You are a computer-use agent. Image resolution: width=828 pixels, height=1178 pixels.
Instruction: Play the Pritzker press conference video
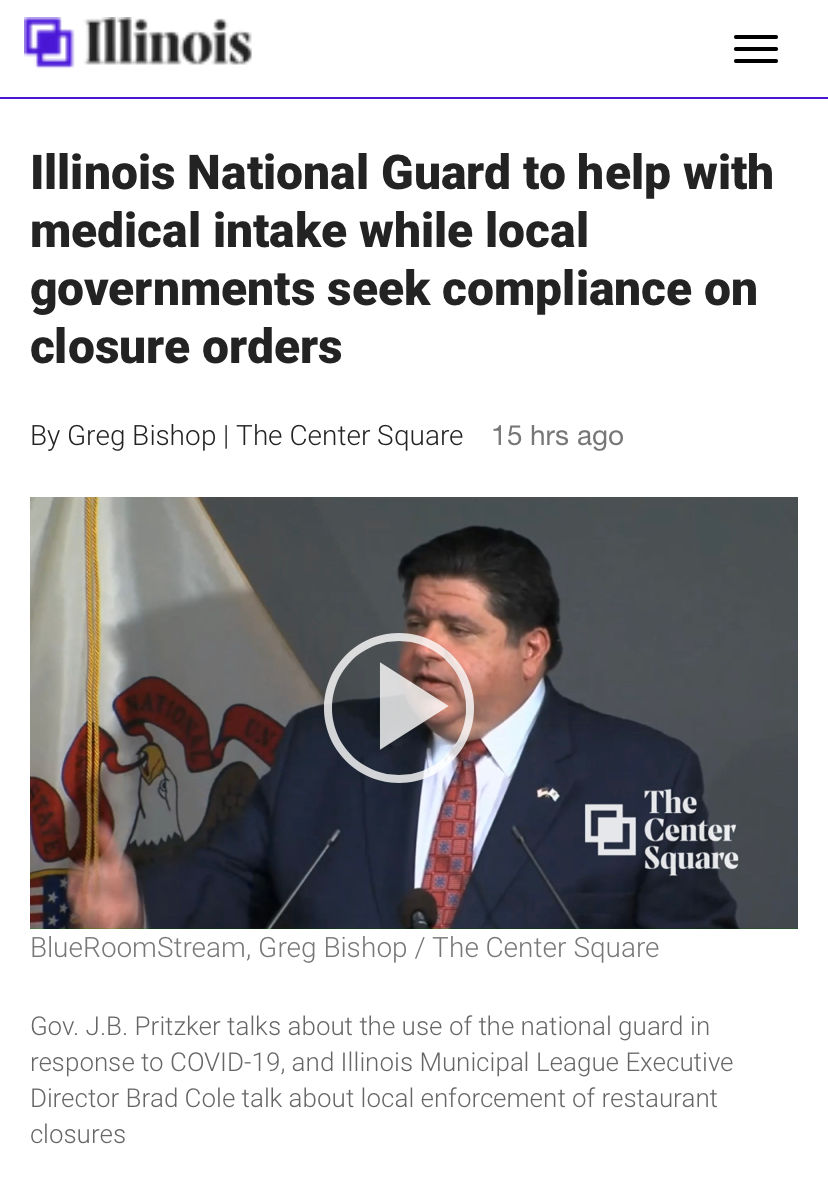pyautogui.click(x=398, y=707)
